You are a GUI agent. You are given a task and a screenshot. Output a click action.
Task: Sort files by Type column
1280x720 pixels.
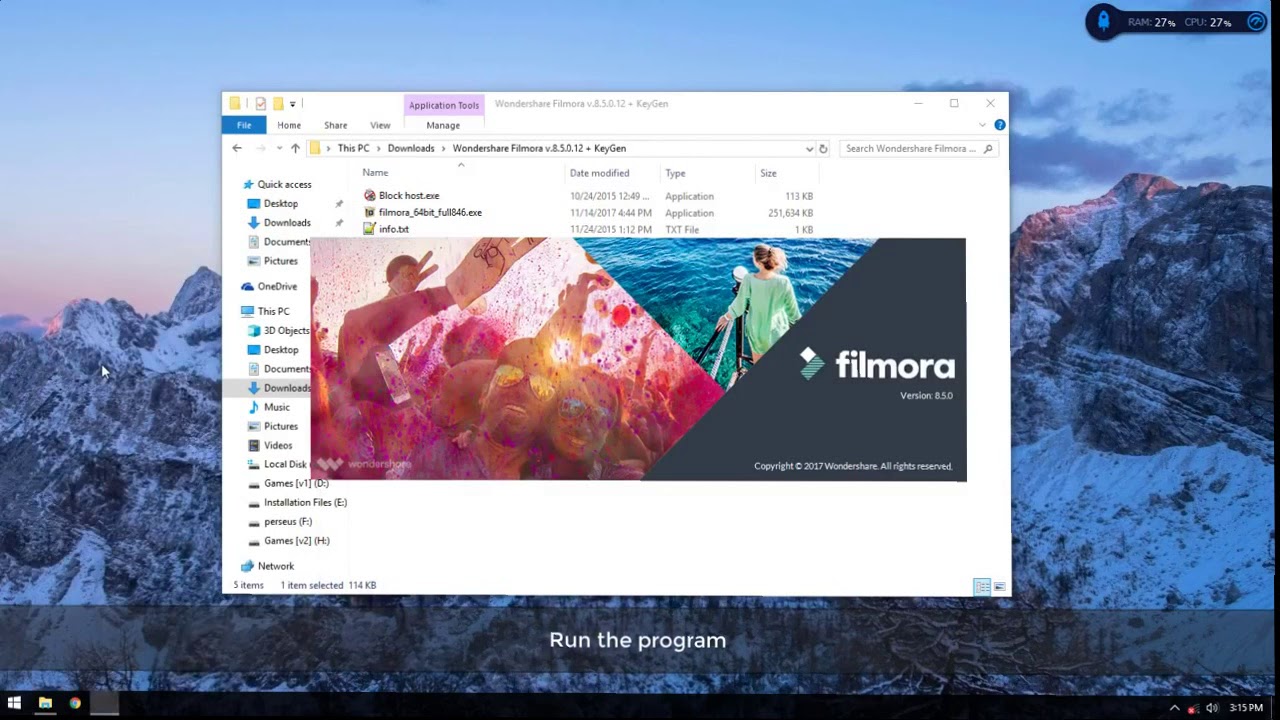[675, 173]
